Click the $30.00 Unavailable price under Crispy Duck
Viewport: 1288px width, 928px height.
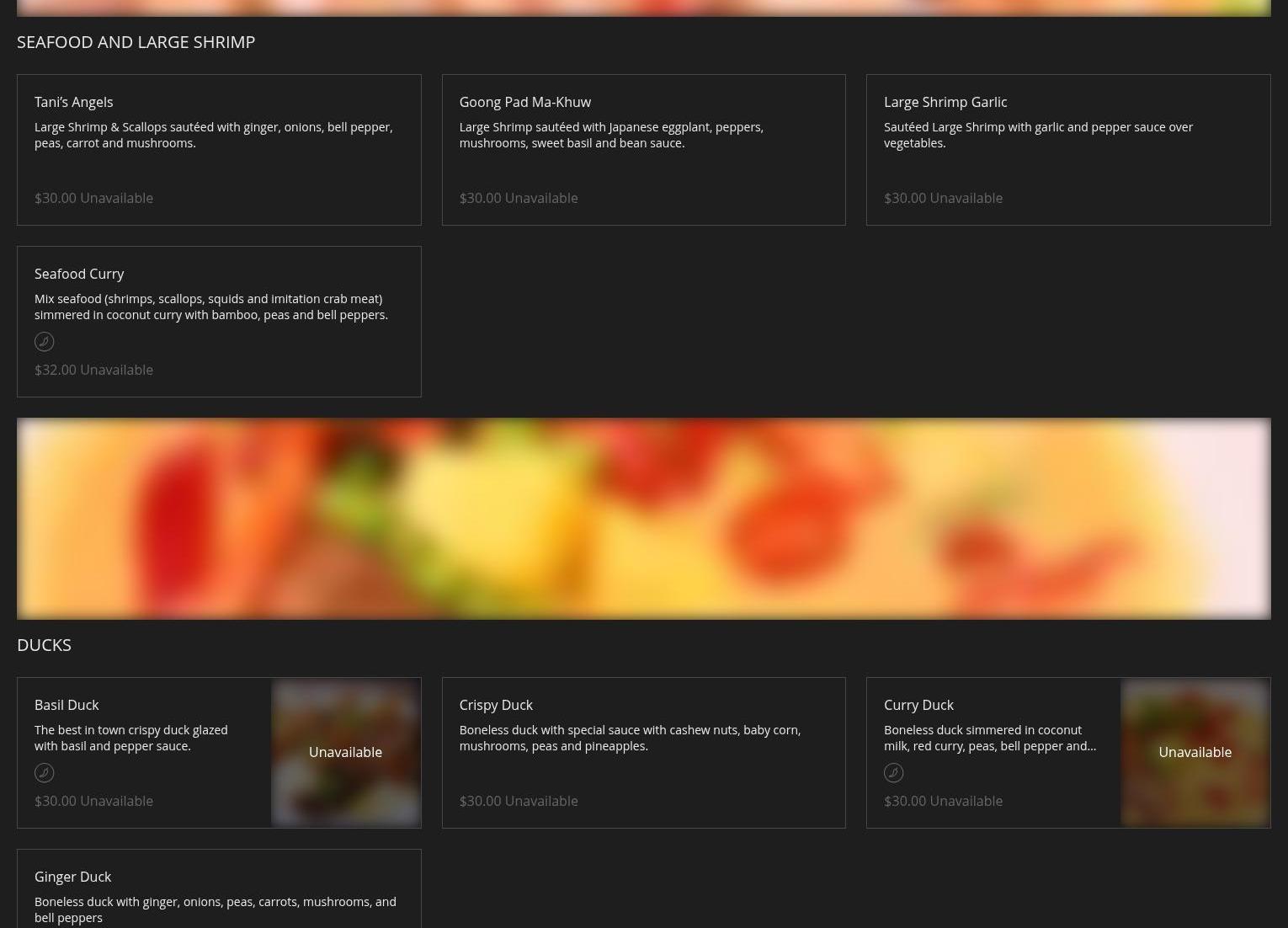pyautogui.click(x=519, y=801)
